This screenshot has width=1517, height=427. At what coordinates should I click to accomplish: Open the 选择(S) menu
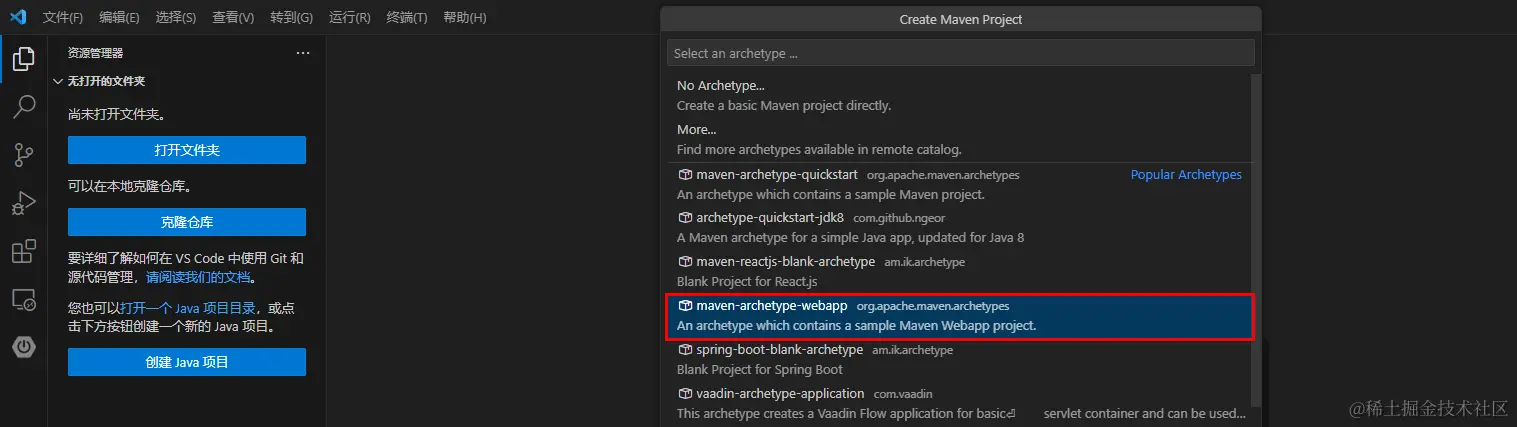(176, 18)
